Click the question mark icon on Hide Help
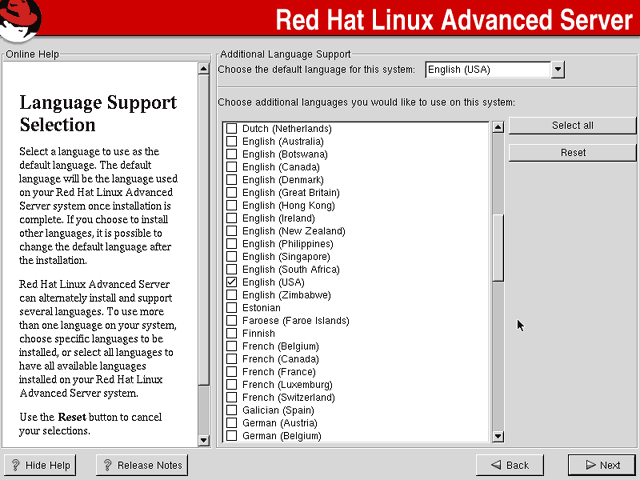 tap(16, 465)
